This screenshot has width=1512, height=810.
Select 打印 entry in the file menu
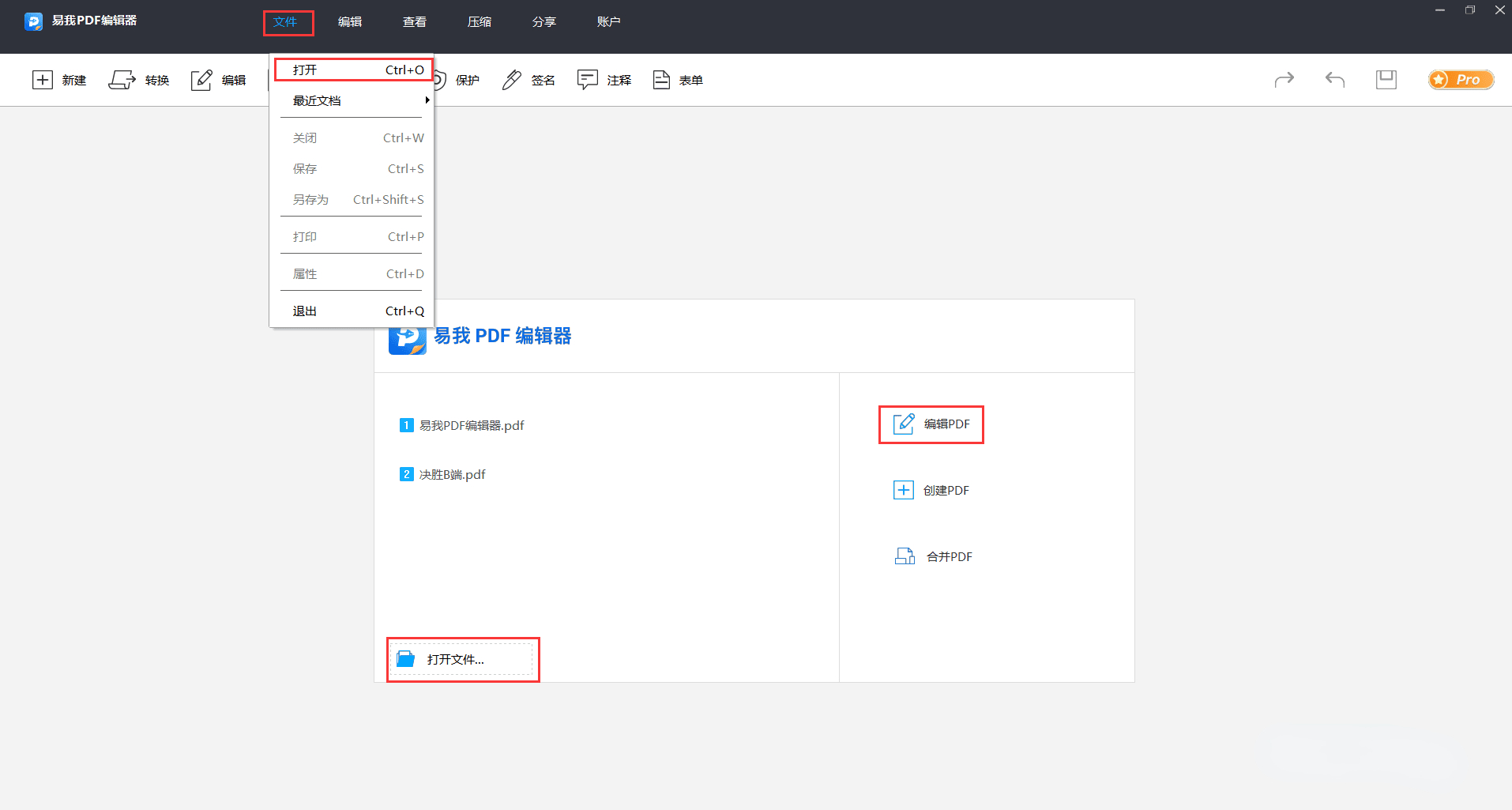pos(352,236)
